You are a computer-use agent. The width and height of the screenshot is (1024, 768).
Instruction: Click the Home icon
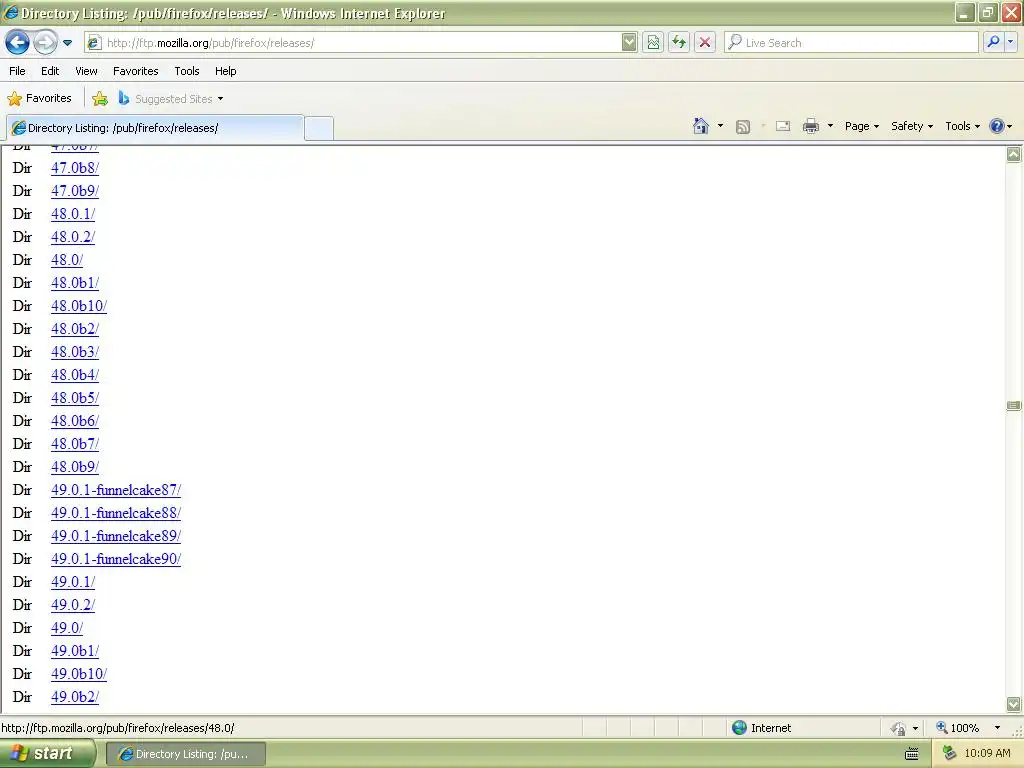701,126
